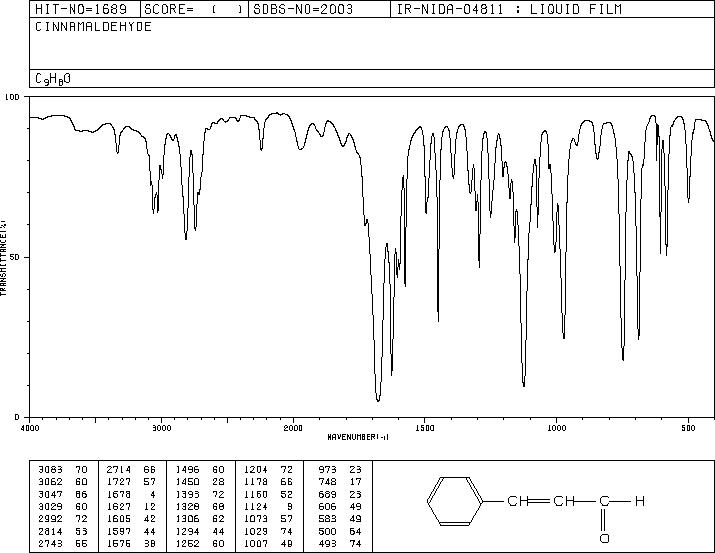This screenshot has height=553, width=715.
Task: Click the carbonyl oxygen atom in structure
Action: pos(604,538)
